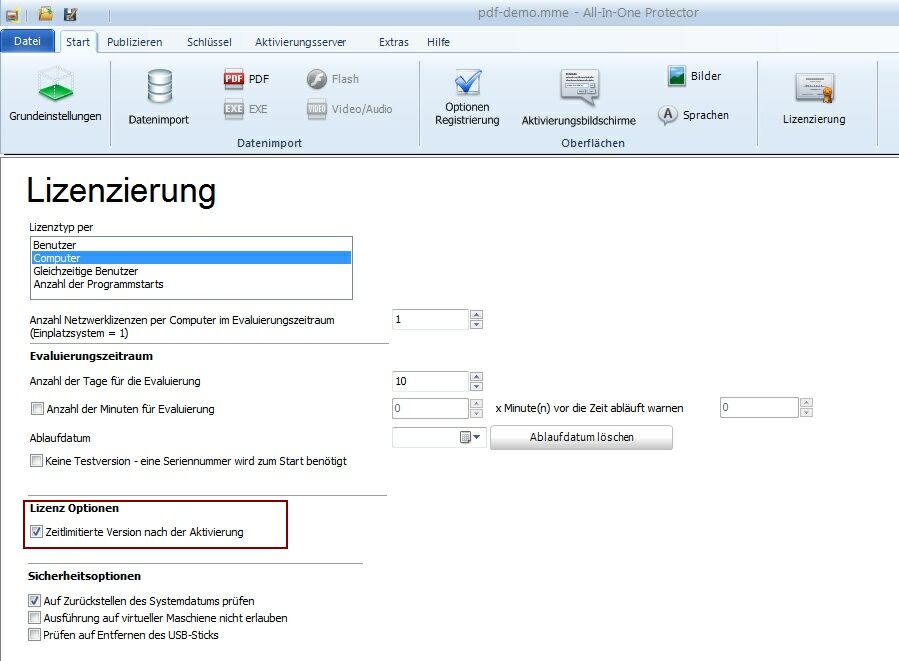Click the open folder quick-access icon
Image resolution: width=899 pixels, height=661 pixels.
[x=45, y=13]
